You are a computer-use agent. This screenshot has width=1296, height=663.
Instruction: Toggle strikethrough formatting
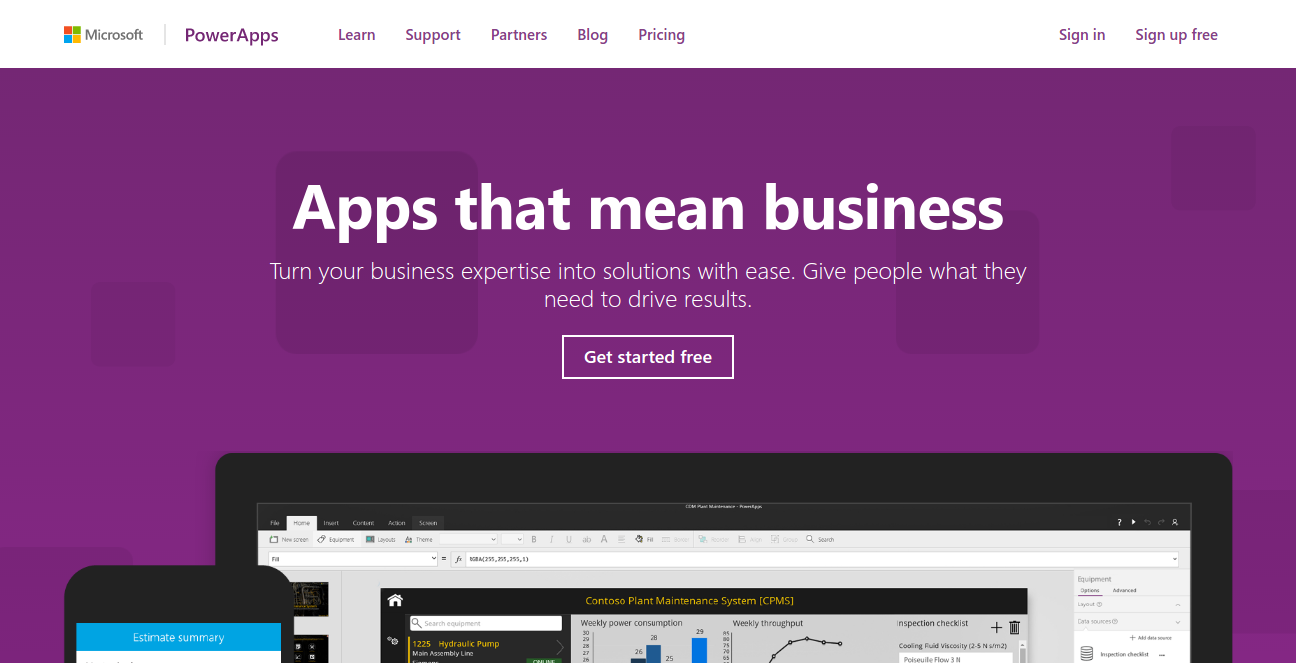586,539
